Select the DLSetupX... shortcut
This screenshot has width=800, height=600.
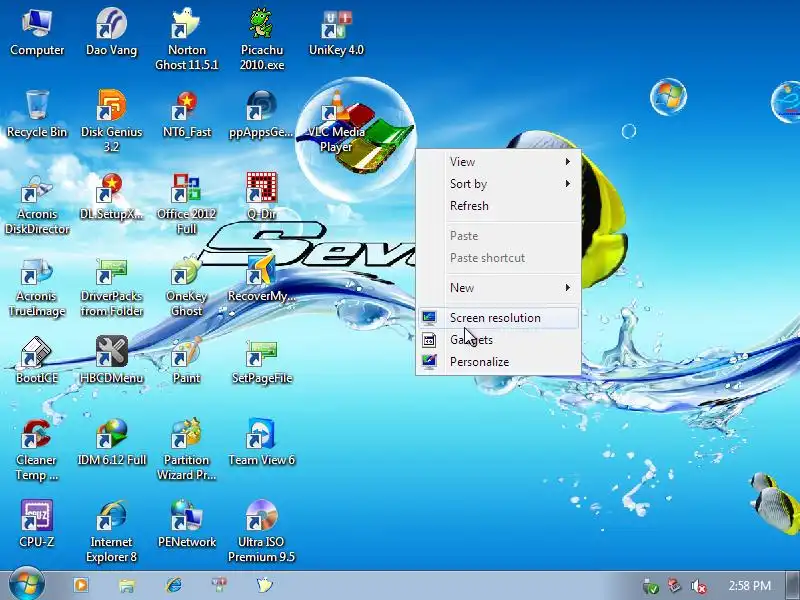pos(111,197)
